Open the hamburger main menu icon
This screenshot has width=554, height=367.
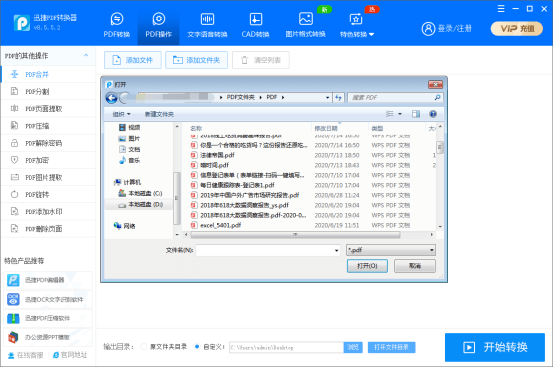(x=501, y=9)
